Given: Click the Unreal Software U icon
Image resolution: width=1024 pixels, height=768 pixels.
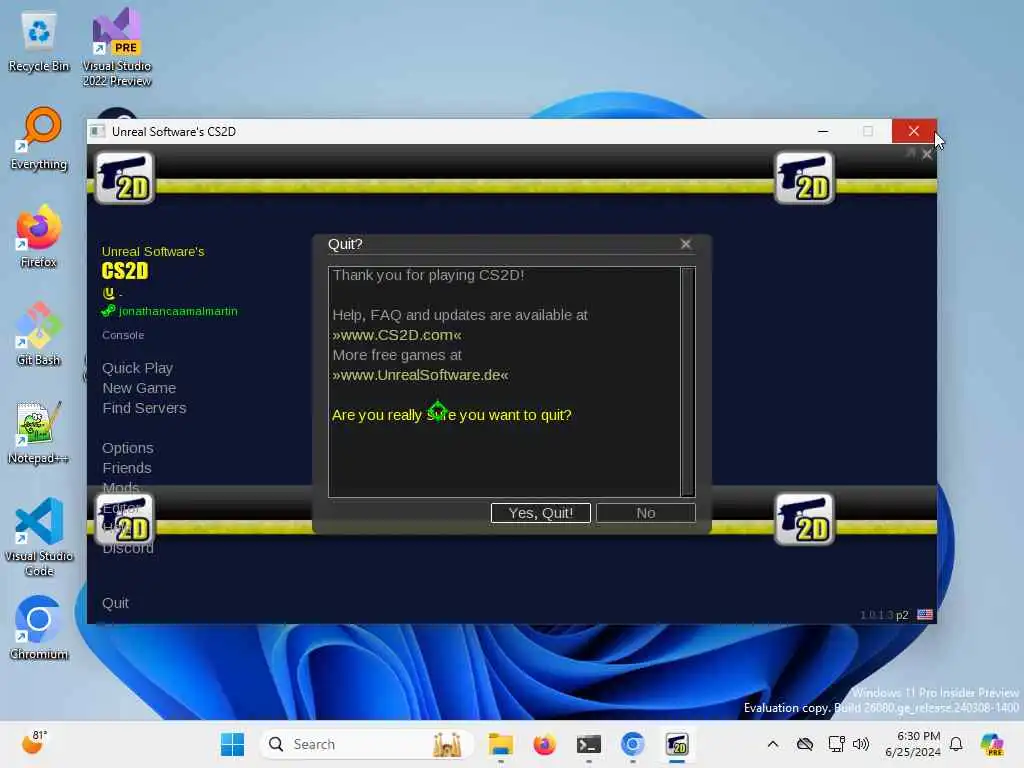Looking at the screenshot, I should pos(108,293).
